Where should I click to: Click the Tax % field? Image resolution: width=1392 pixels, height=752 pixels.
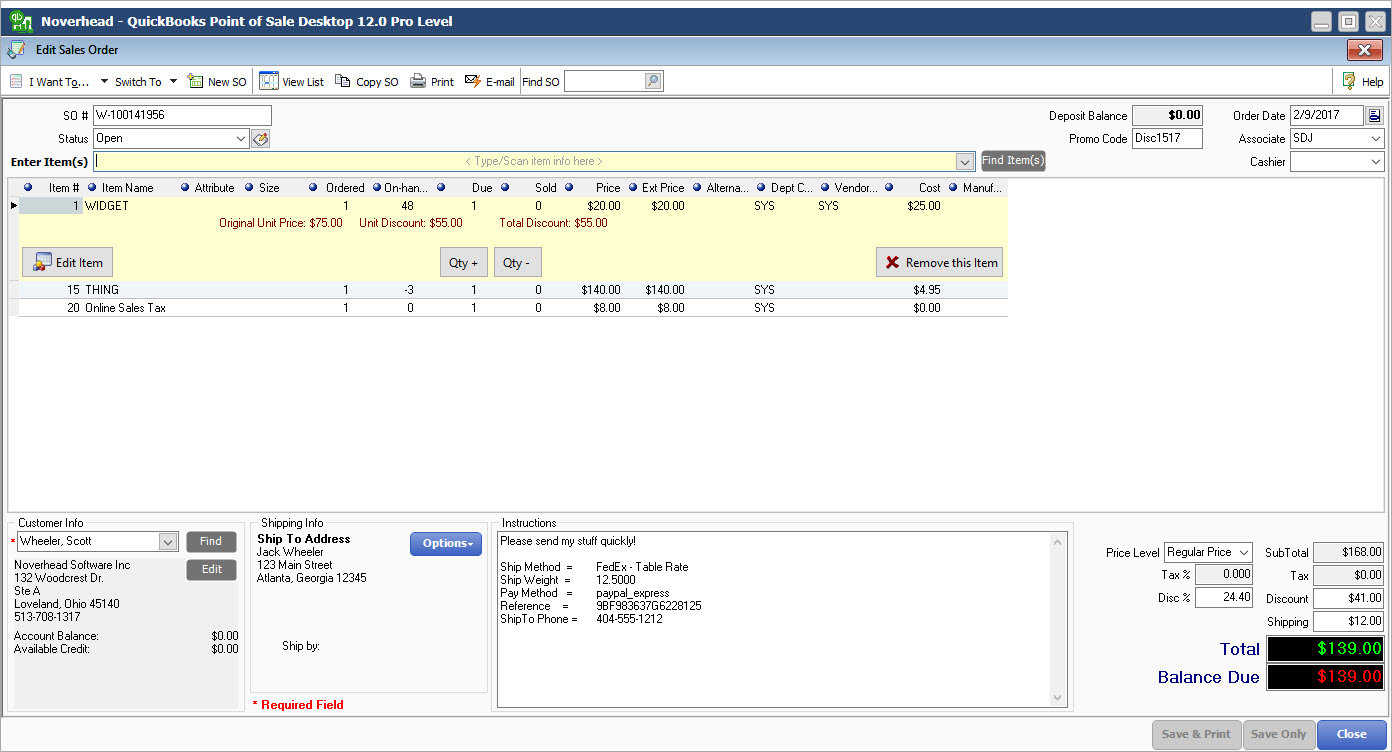tap(1224, 575)
